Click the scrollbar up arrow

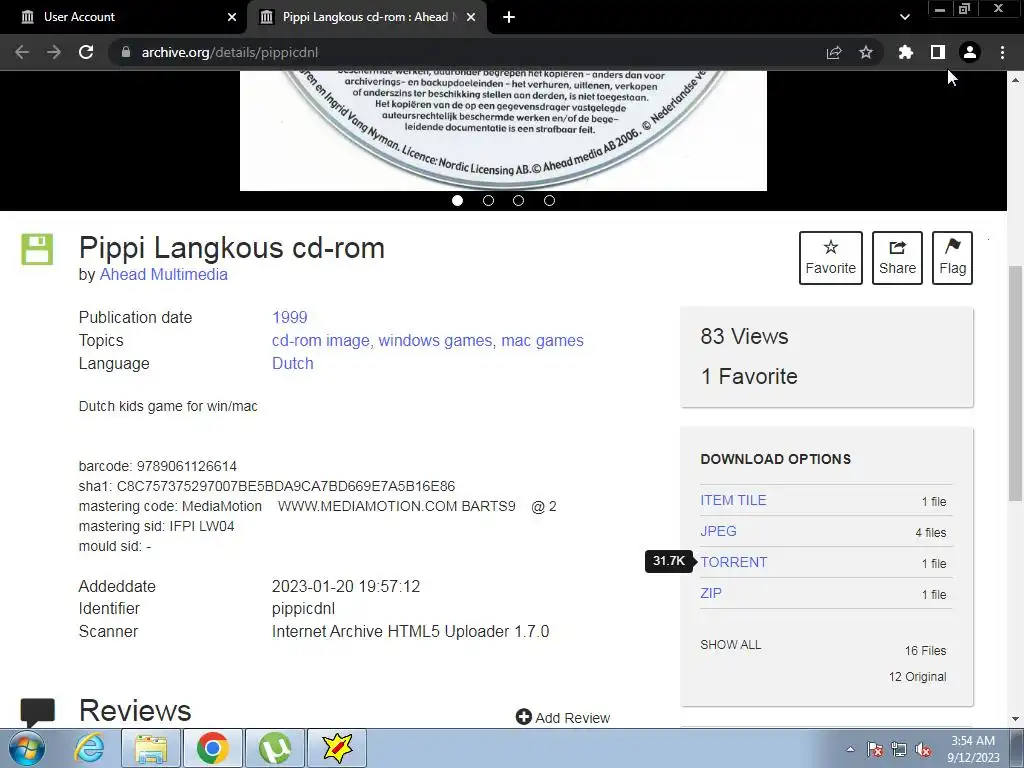coord(1015,79)
